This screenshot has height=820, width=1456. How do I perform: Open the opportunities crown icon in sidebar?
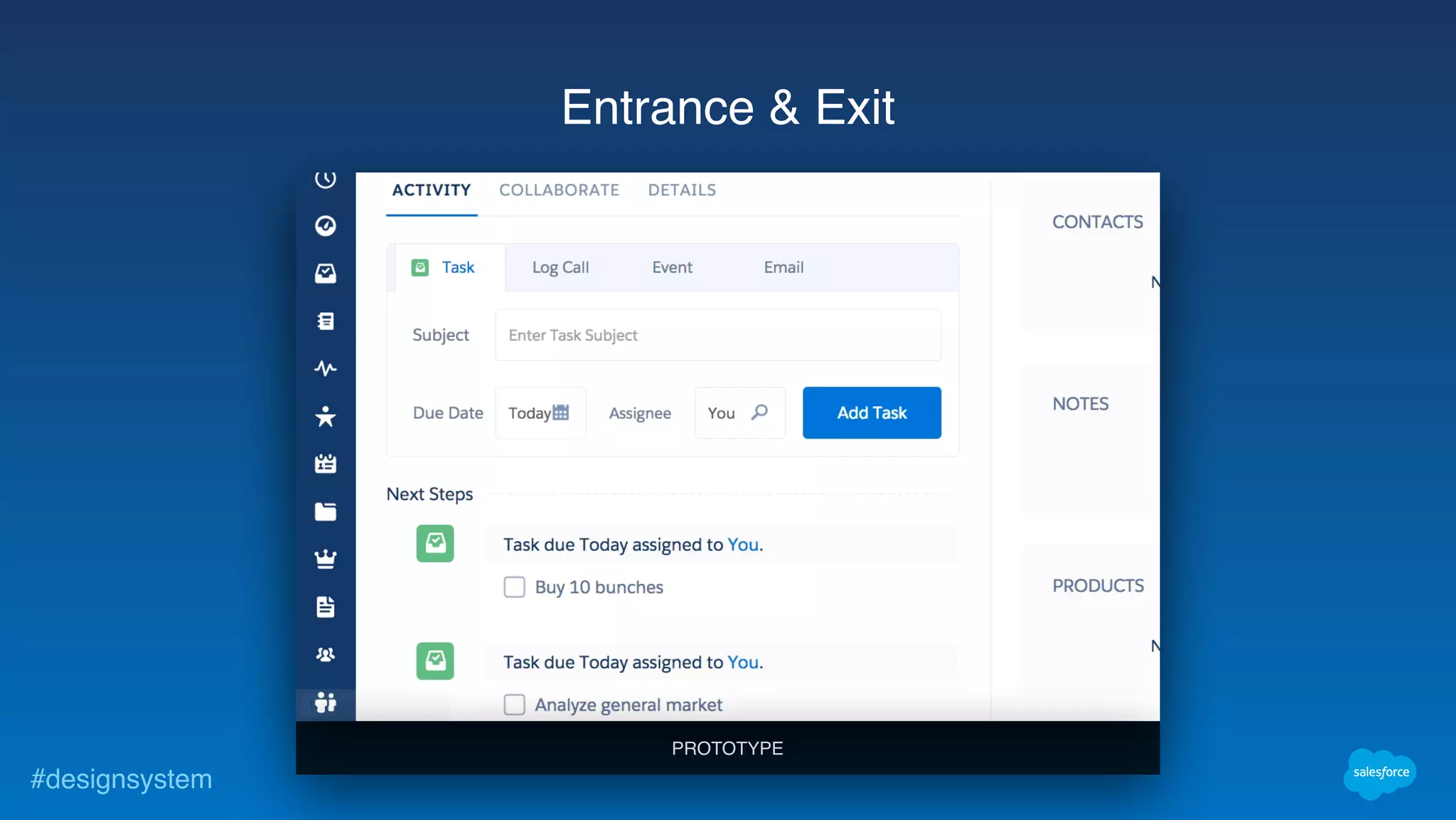tap(326, 559)
